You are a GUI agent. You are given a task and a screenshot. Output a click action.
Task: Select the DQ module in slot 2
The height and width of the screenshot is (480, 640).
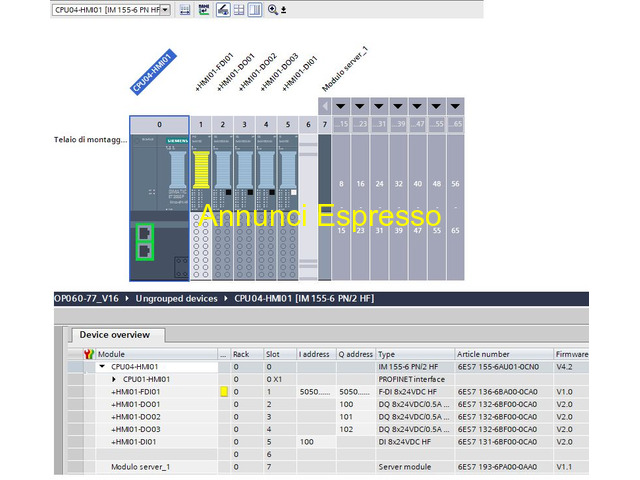[222, 207]
